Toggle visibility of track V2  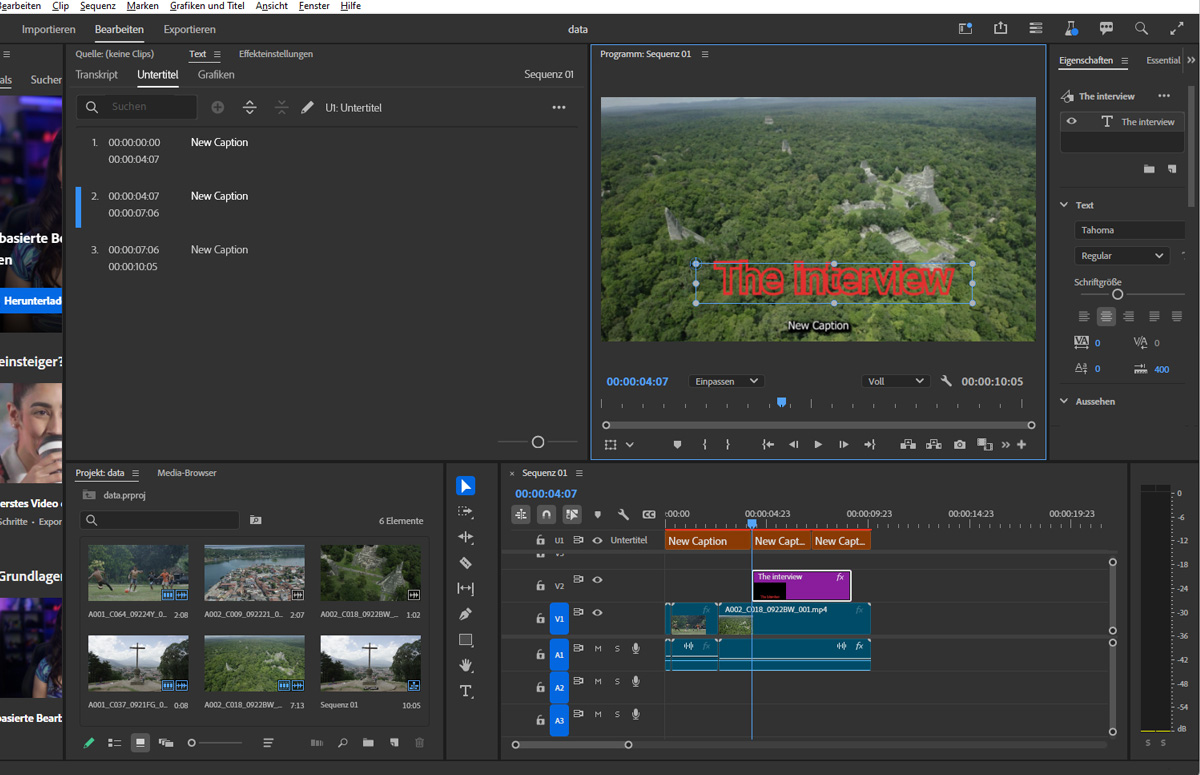pos(597,580)
